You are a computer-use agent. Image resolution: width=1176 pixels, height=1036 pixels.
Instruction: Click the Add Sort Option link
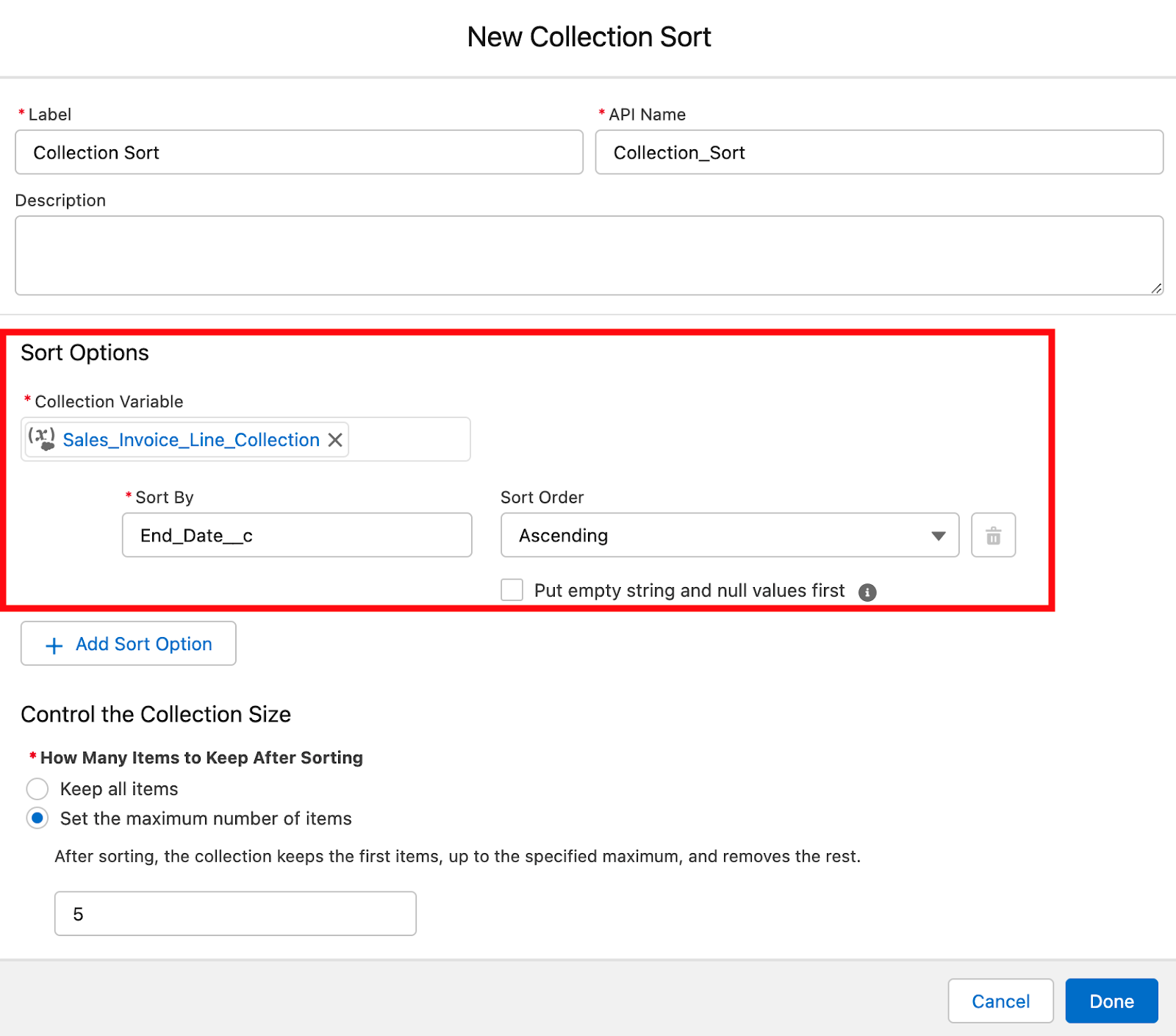click(143, 644)
